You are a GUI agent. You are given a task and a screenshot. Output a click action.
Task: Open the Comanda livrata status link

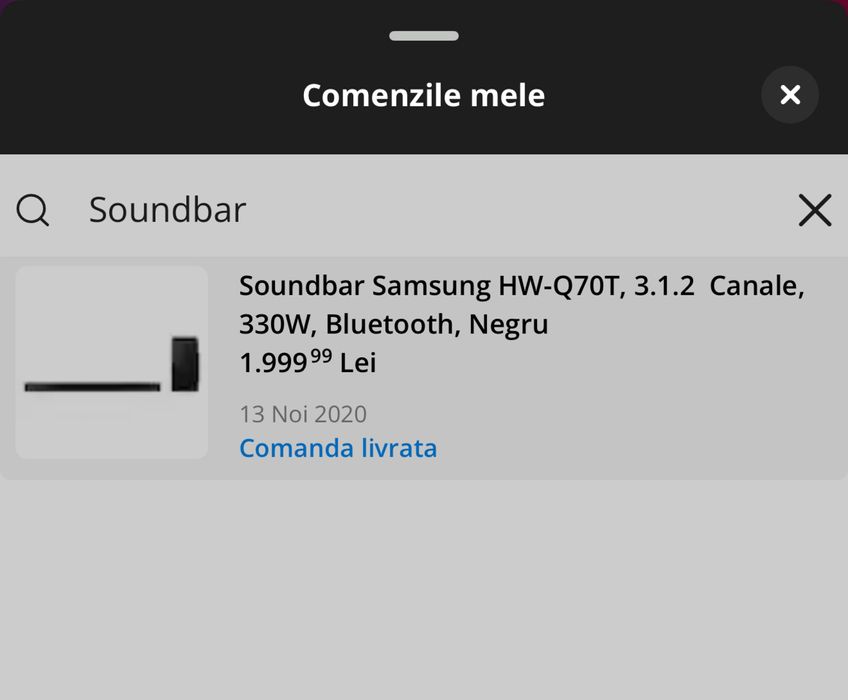[x=338, y=448]
